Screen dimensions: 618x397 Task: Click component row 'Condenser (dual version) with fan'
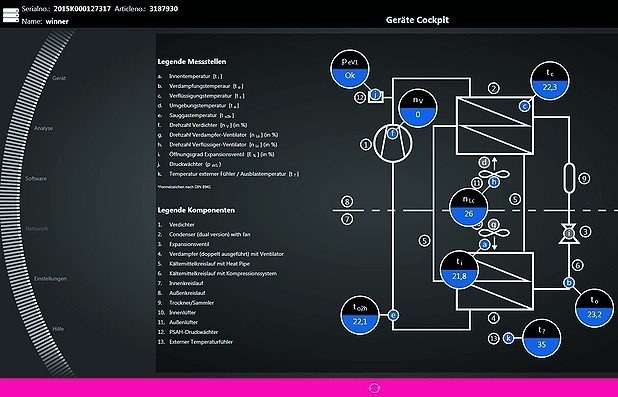[204, 234]
